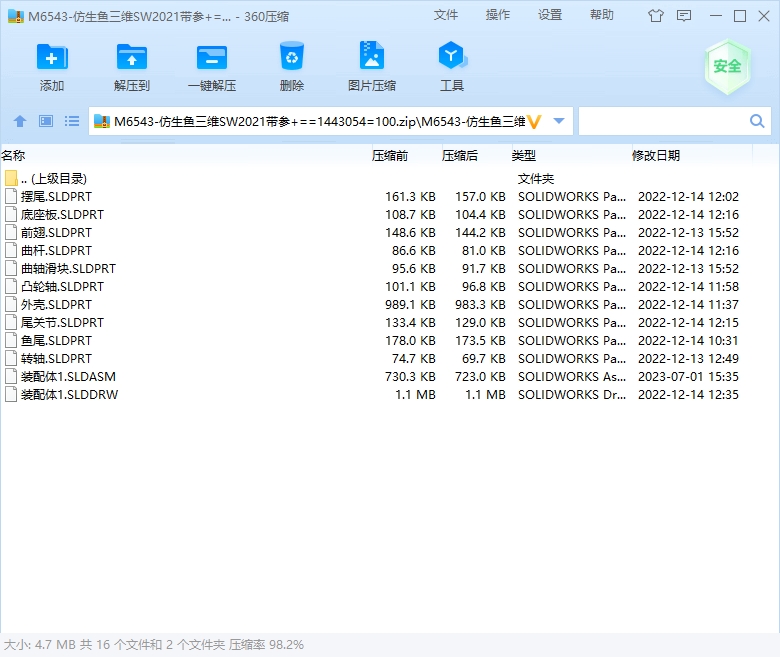Screen dimensions: 780x657
Task: Click file icon of 摆尾.SLDPRT
Action: point(11,196)
